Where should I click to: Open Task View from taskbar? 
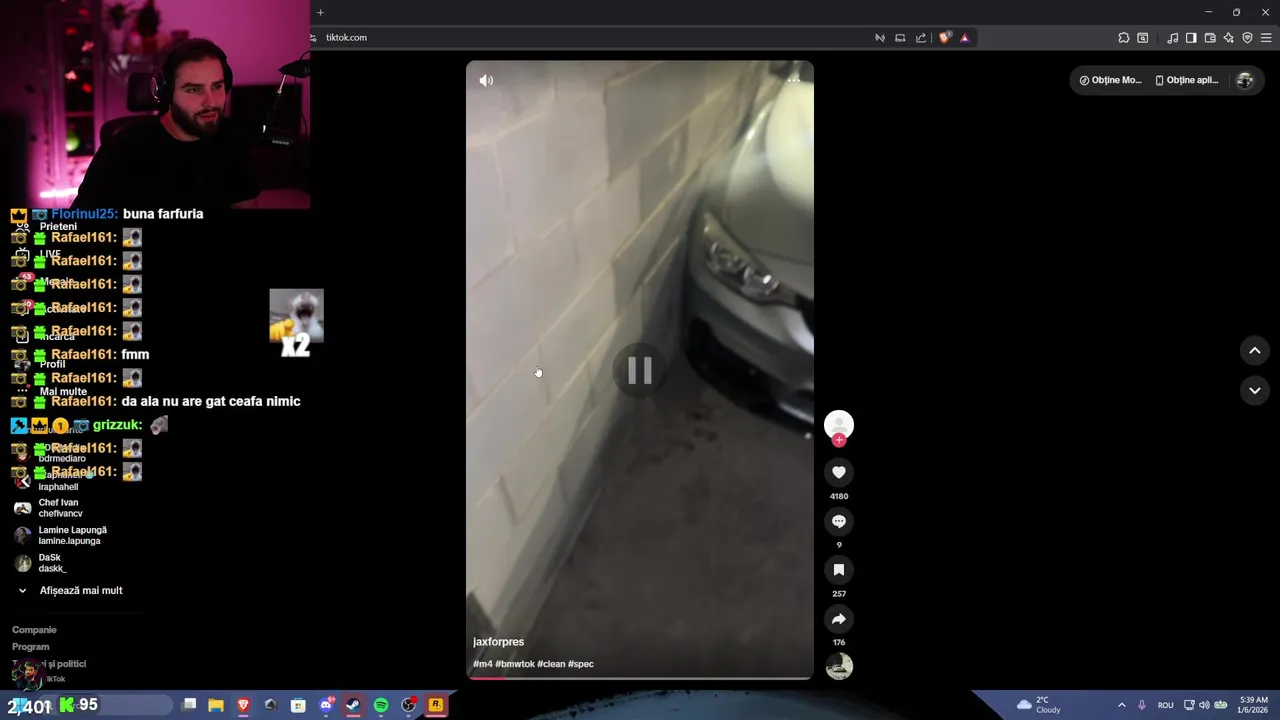coord(189,705)
